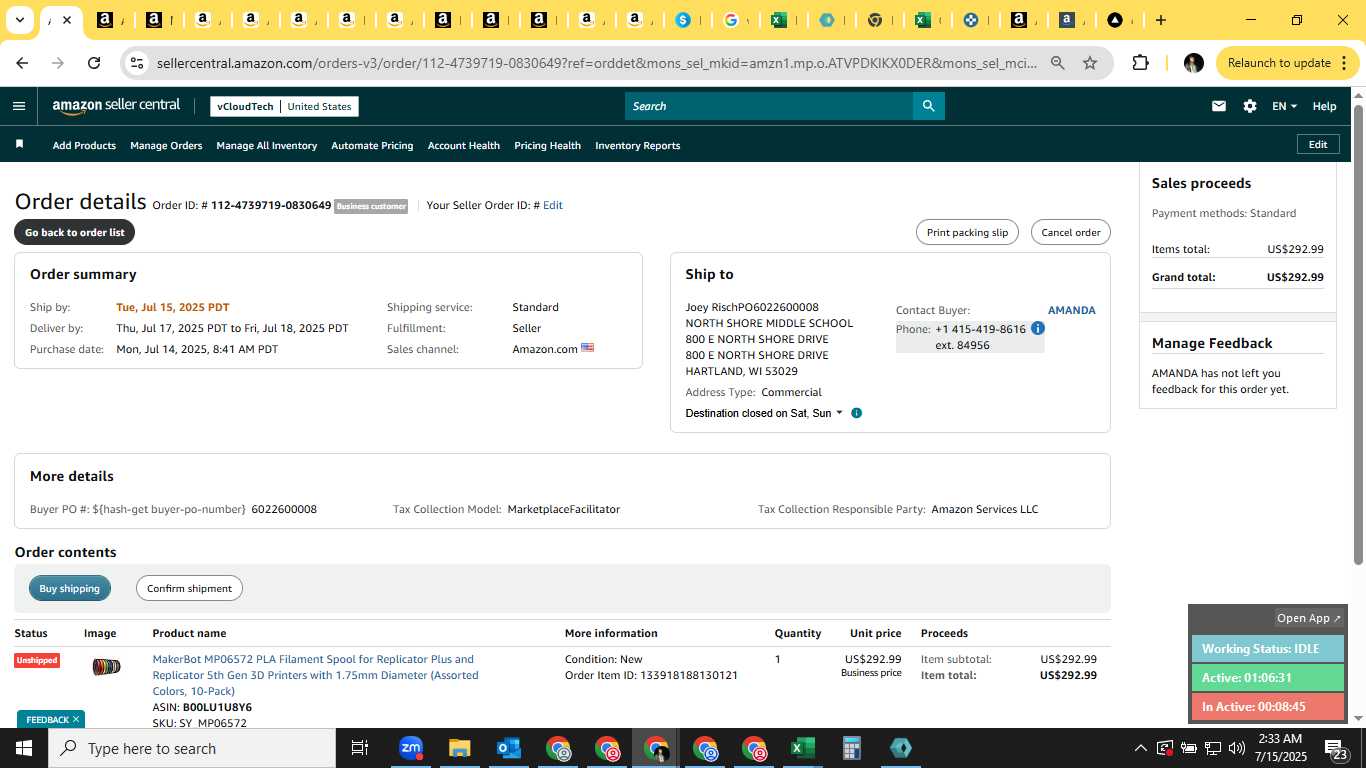Edit Your Seller Order ID link
Screen dimensions: 1366x768
552,205
